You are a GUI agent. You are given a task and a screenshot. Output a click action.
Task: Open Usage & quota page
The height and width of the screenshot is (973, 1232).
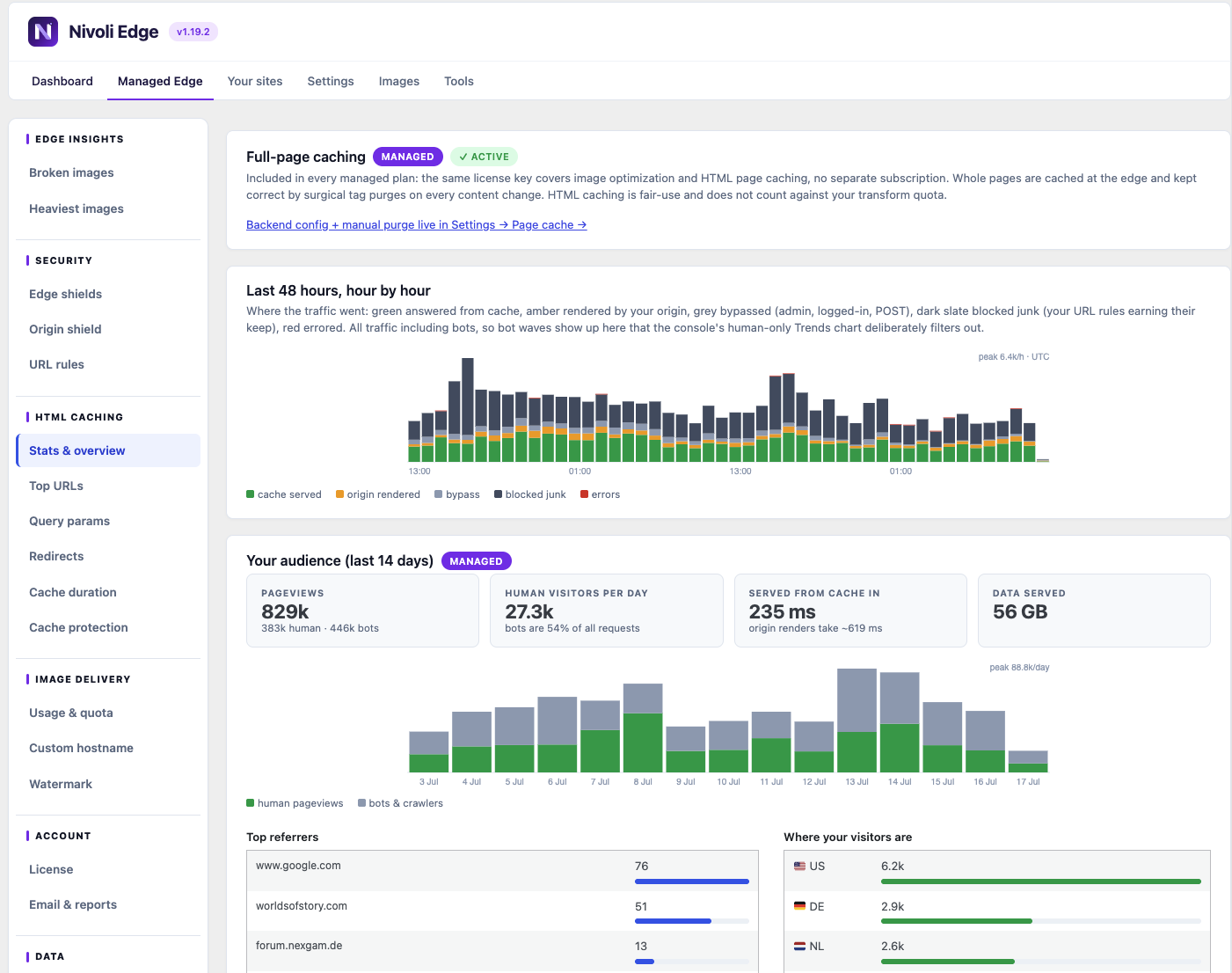[x=108, y=713]
